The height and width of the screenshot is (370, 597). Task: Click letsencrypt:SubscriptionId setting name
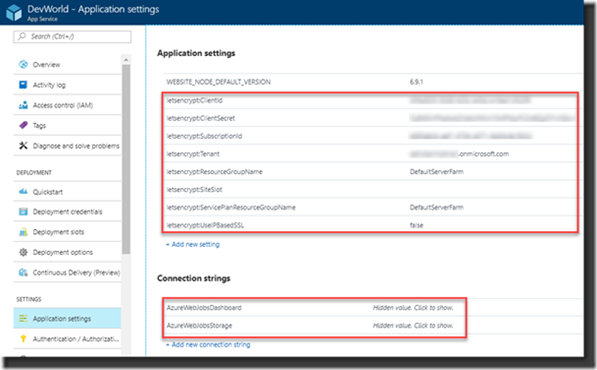click(204, 136)
